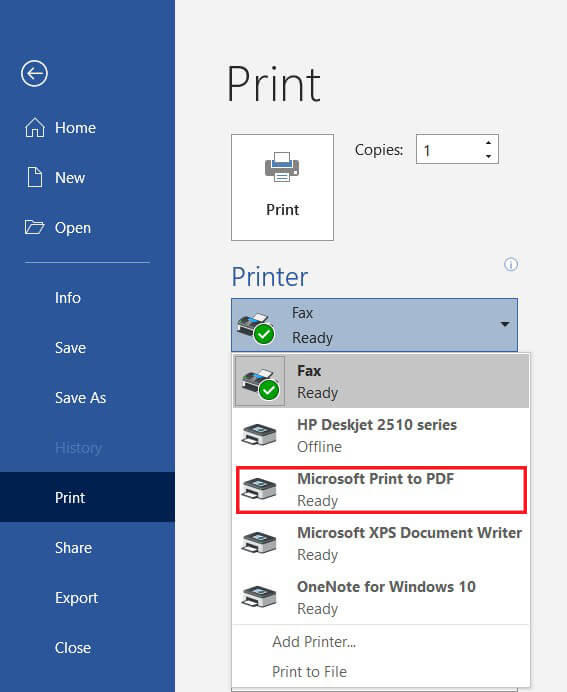Click the printer information icon
The image size is (567, 692).
(511, 264)
